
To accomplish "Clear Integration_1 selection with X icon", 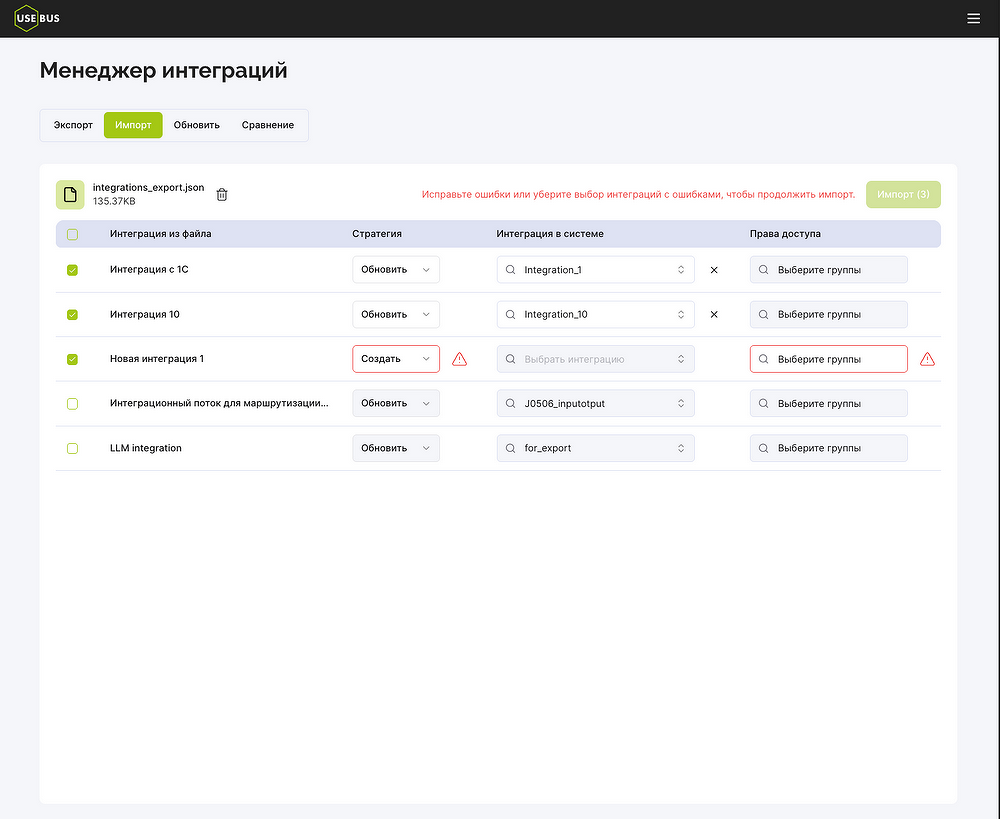I will pyautogui.click(x=714, y=270).
